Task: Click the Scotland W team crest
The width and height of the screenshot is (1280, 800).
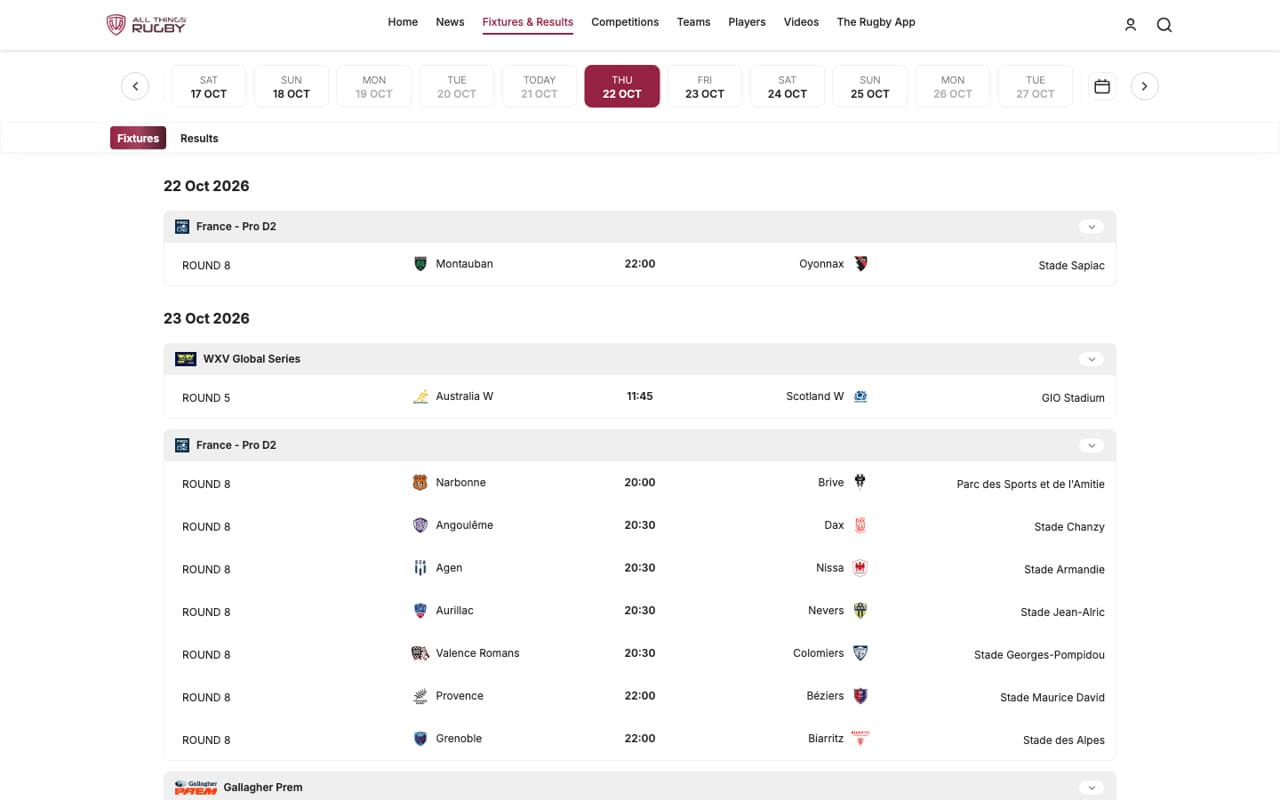Action: click(860, 396)
